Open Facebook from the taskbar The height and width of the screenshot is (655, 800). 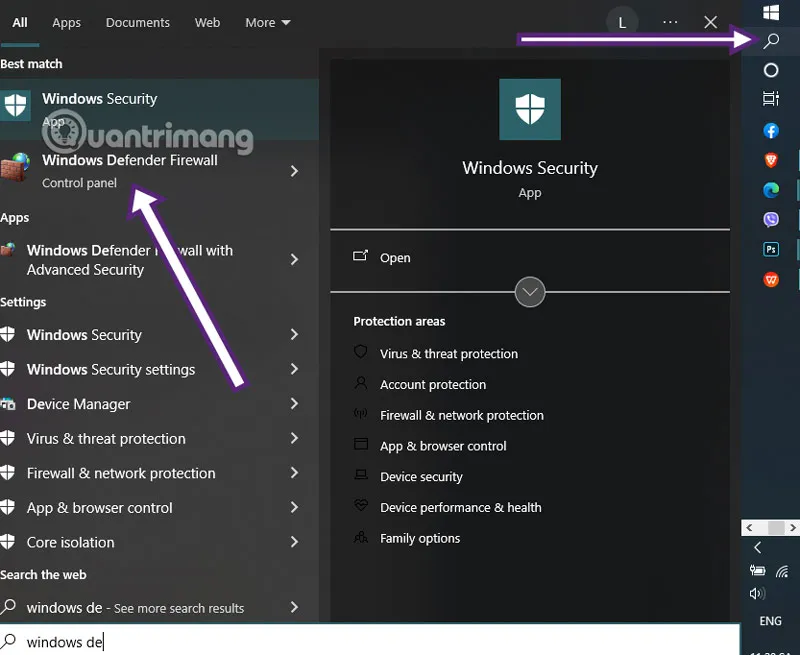click(770, 131)
